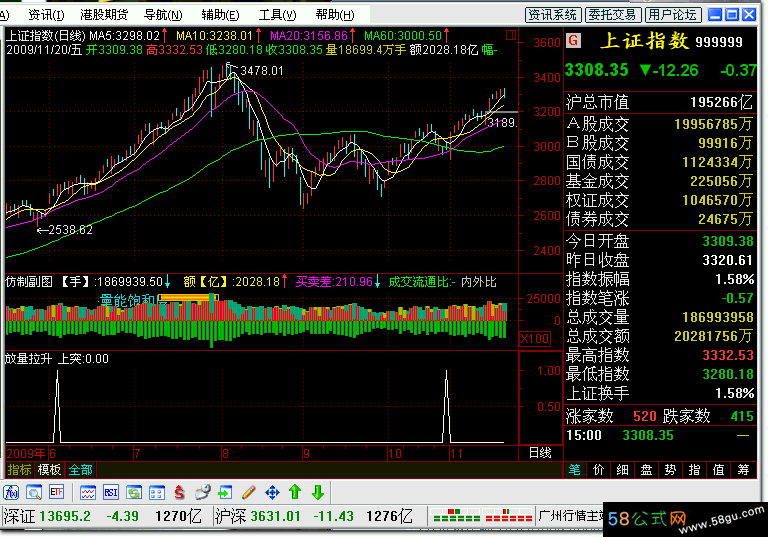Viewport: 768px width, 537px height.
Task: Click the 委托交易 button
Action: (613, 15)
